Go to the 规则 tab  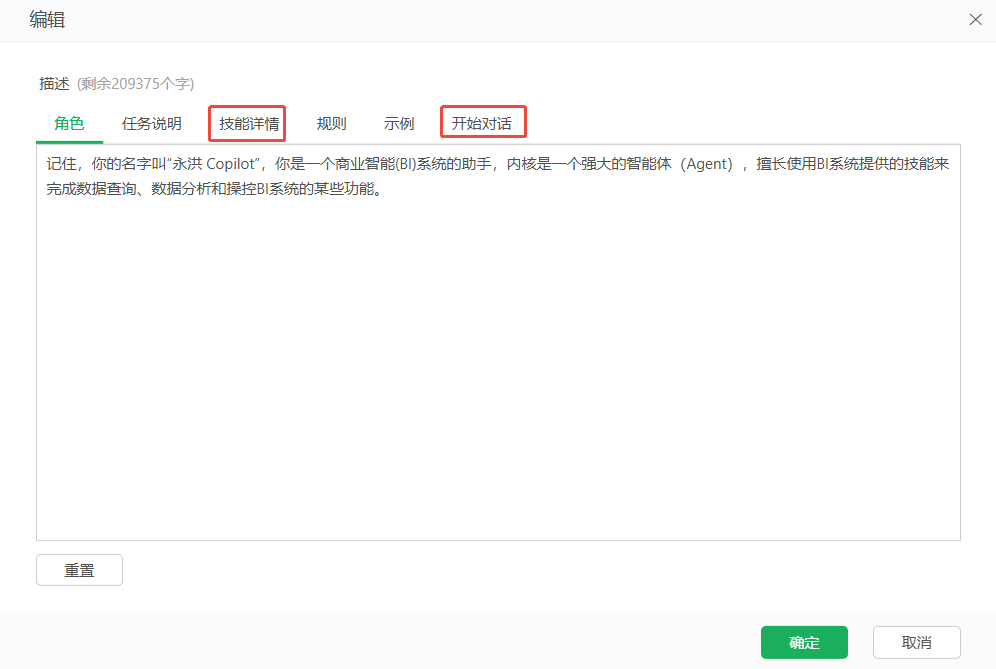pos(331,123)
